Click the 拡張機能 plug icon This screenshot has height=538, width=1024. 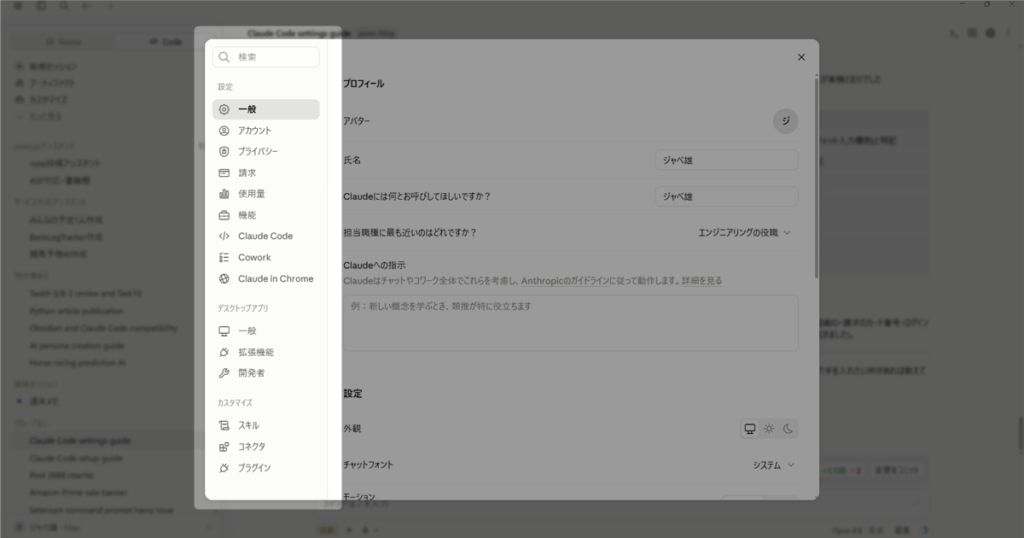point(224,352)
